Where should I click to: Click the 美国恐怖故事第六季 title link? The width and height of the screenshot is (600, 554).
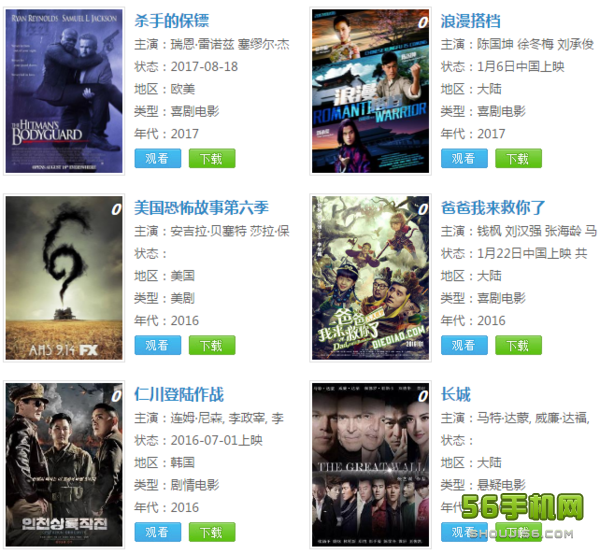[201, 207]
